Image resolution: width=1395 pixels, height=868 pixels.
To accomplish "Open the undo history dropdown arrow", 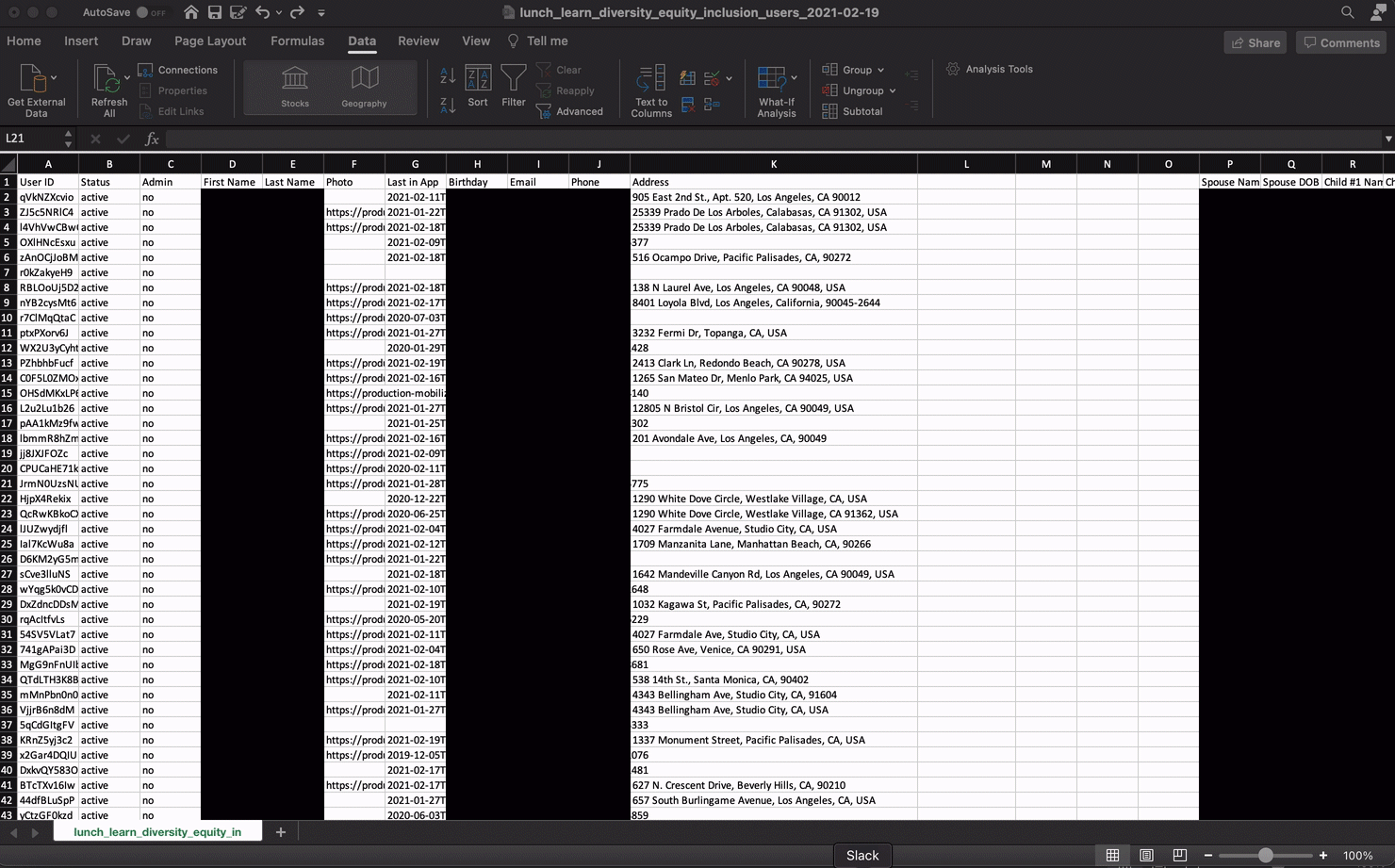I will point(279,13).
